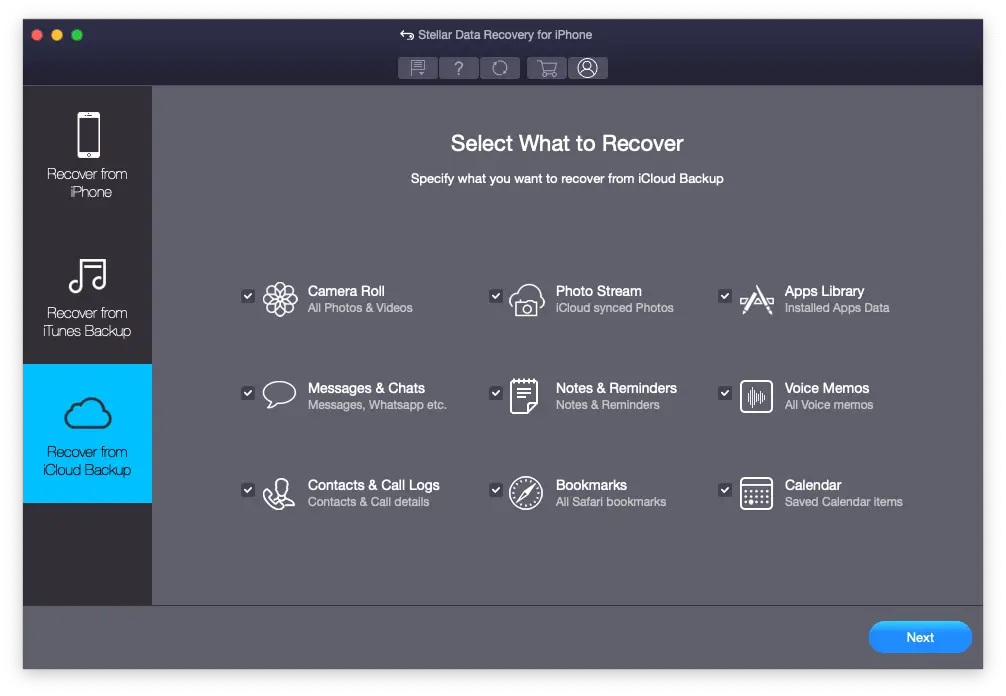Click the Messages & Chats speech bubble icon
The height and width of the screenshot is (696, 1006).
click(x=280, y=395)
